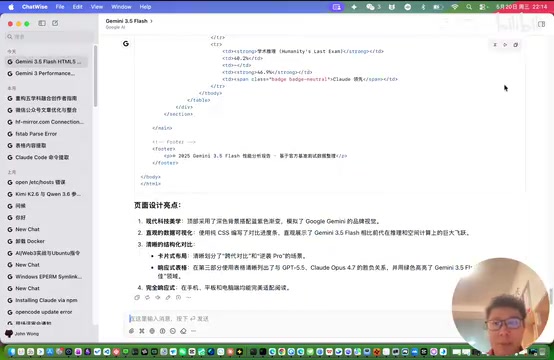
Task: Open the Edit menu
Action: click(78, 7)
